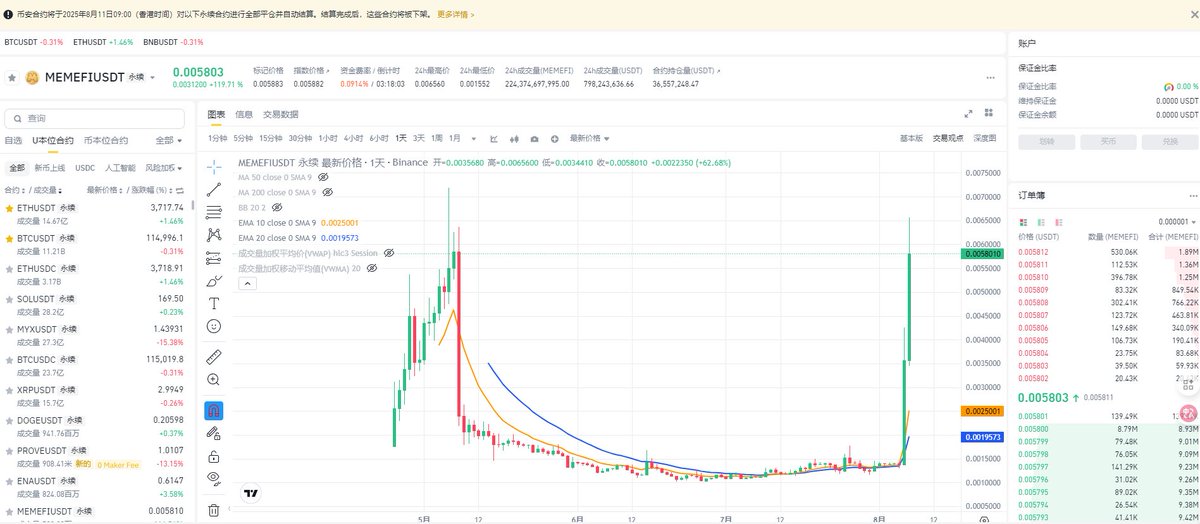Click the 买币 buy crypto button
1200x524 pixels.
[x=1108, y=142]
